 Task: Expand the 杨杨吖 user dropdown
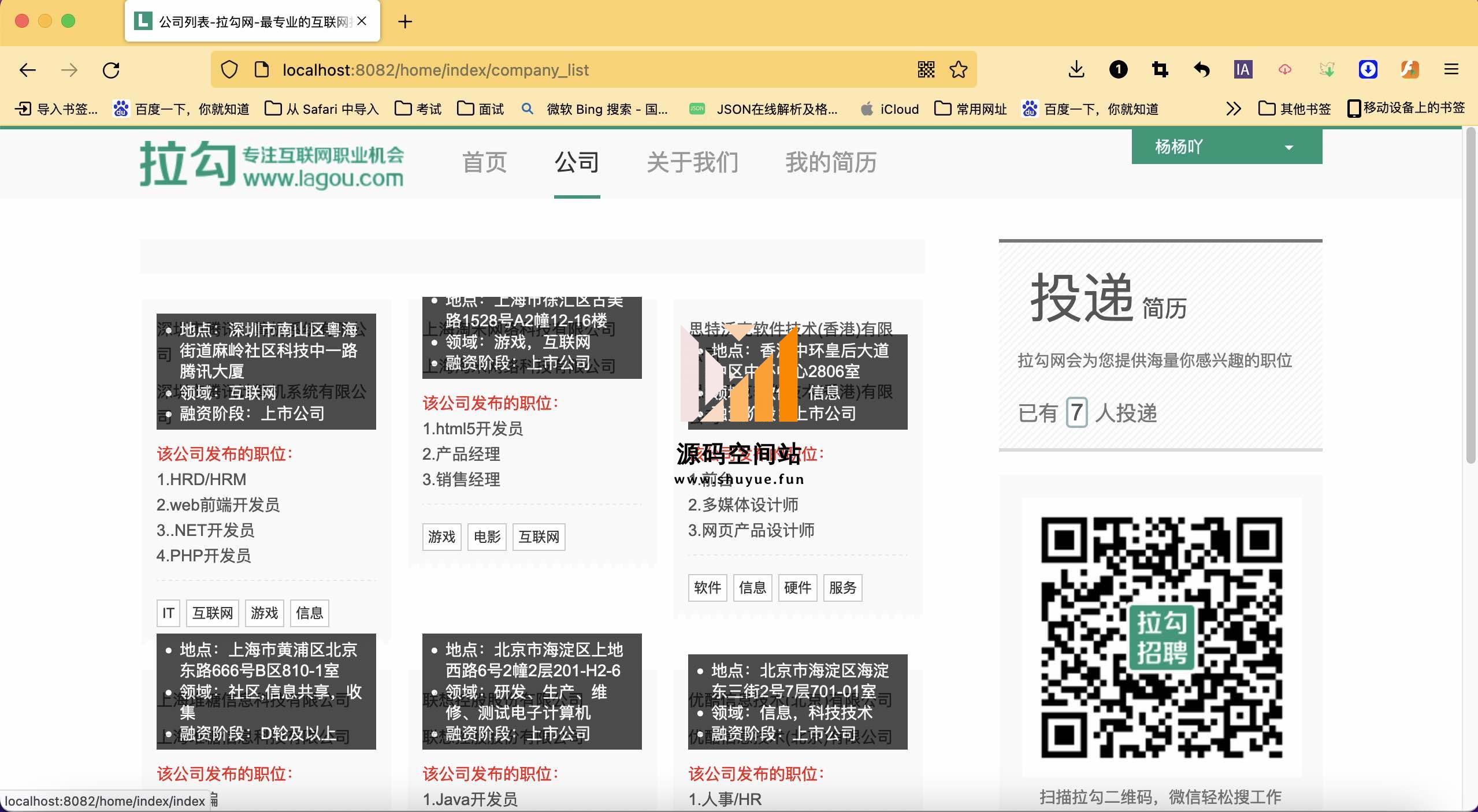pyautogui.click(x=1227, y=147)
